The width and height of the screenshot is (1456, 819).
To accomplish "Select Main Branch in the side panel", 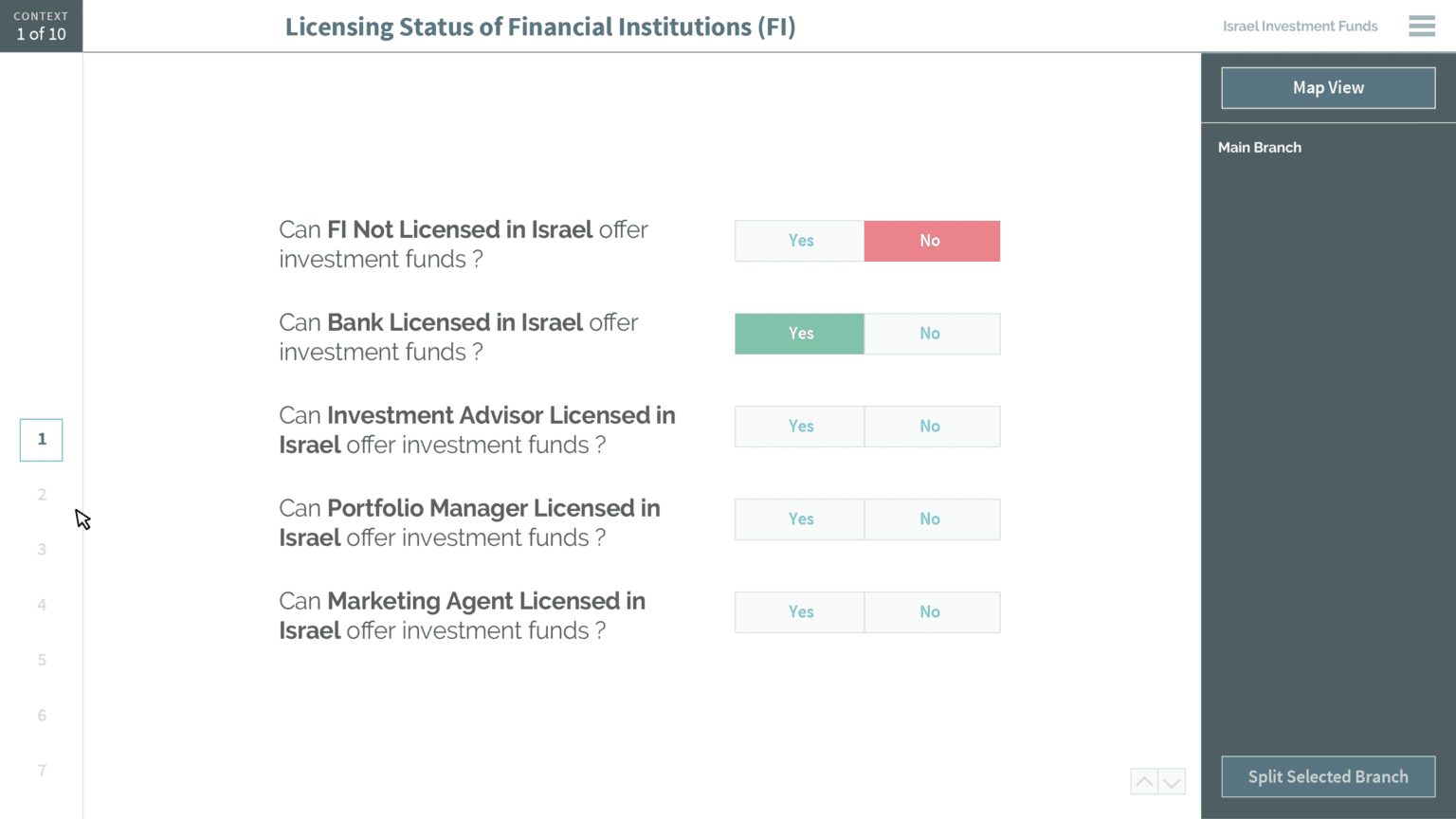I will click(1259, 148).
